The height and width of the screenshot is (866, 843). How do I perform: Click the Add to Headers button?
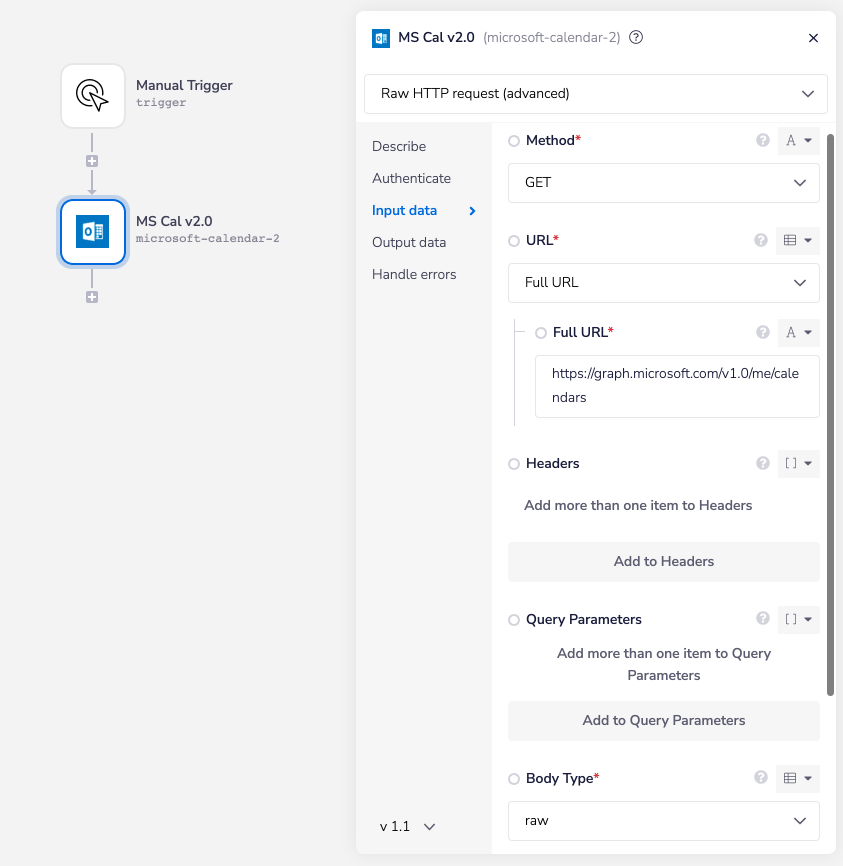[x=663, y=562]
